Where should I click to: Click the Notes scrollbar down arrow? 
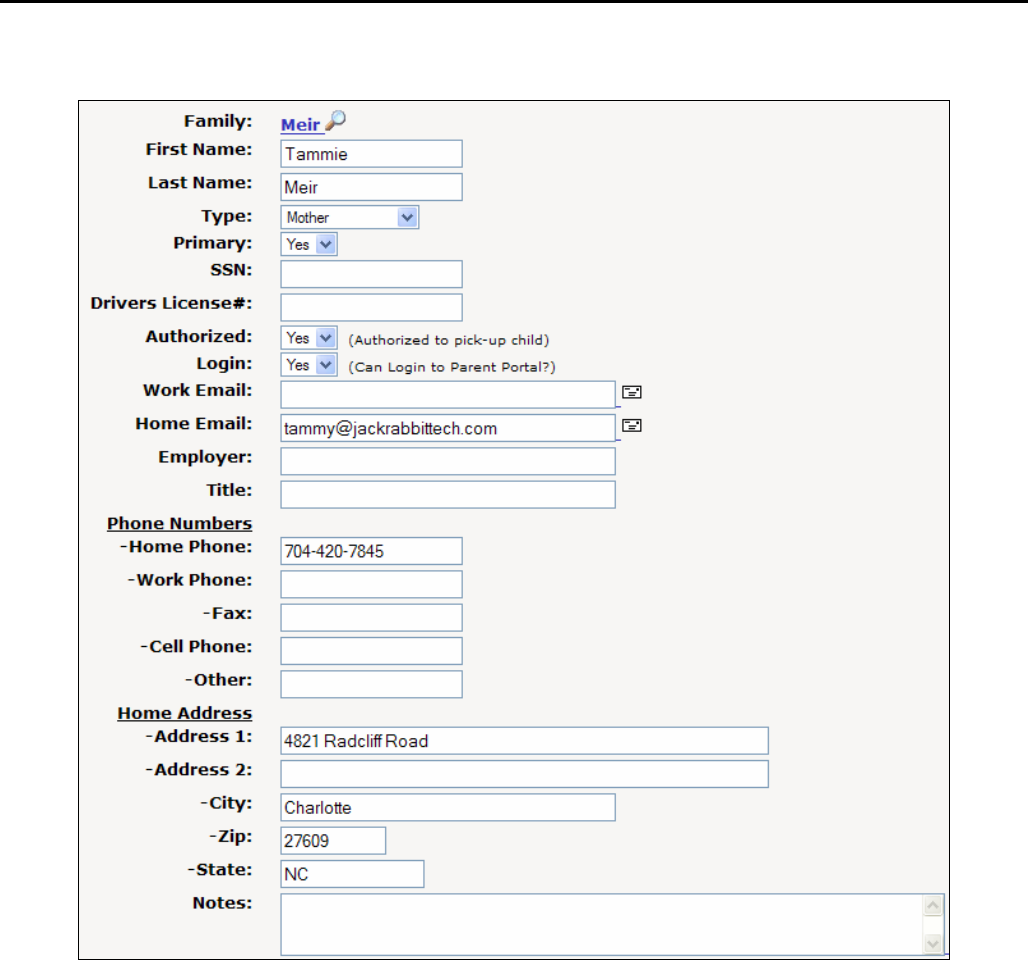click(933, 944)
